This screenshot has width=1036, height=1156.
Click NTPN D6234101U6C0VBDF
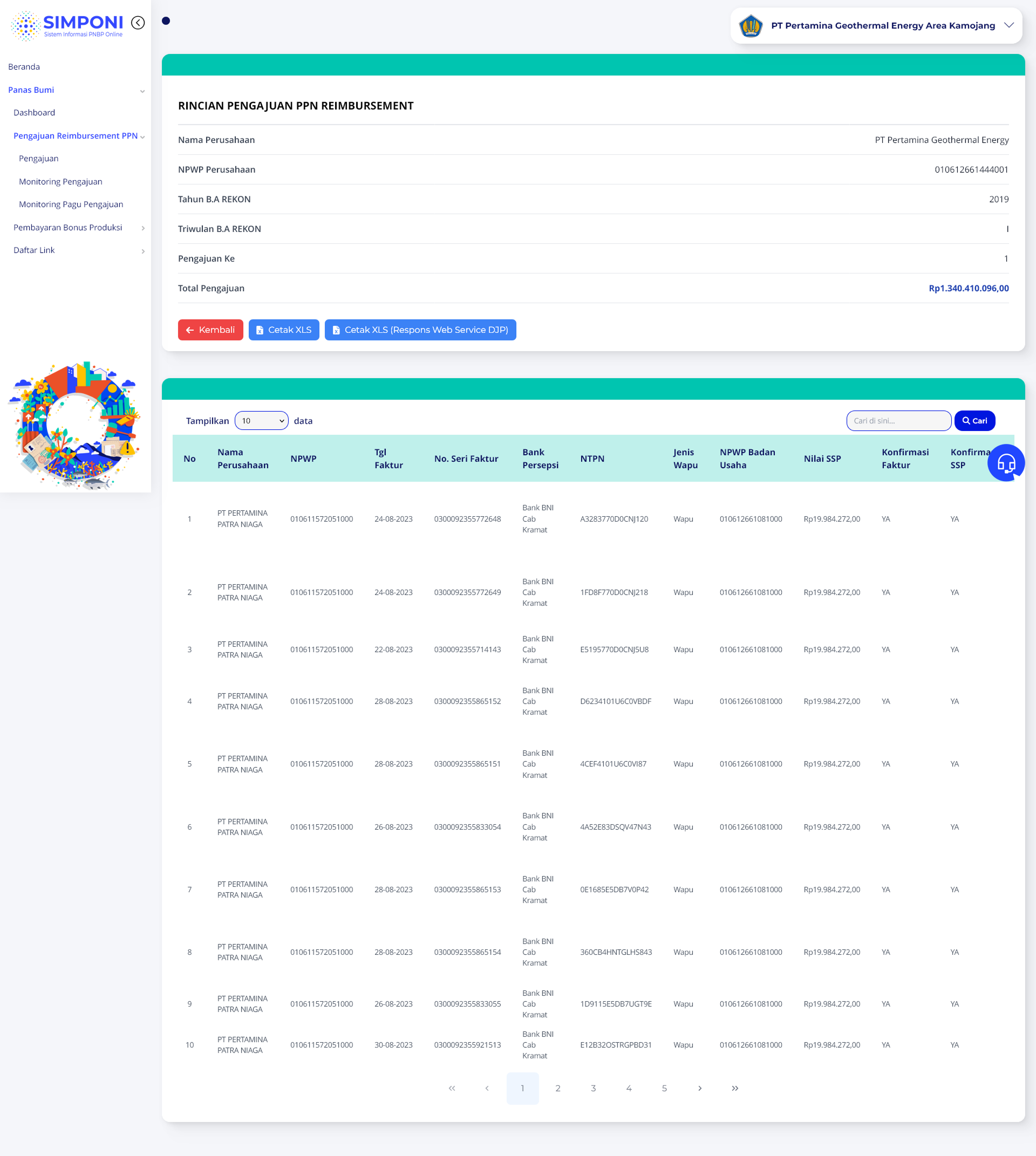(616, 701)
